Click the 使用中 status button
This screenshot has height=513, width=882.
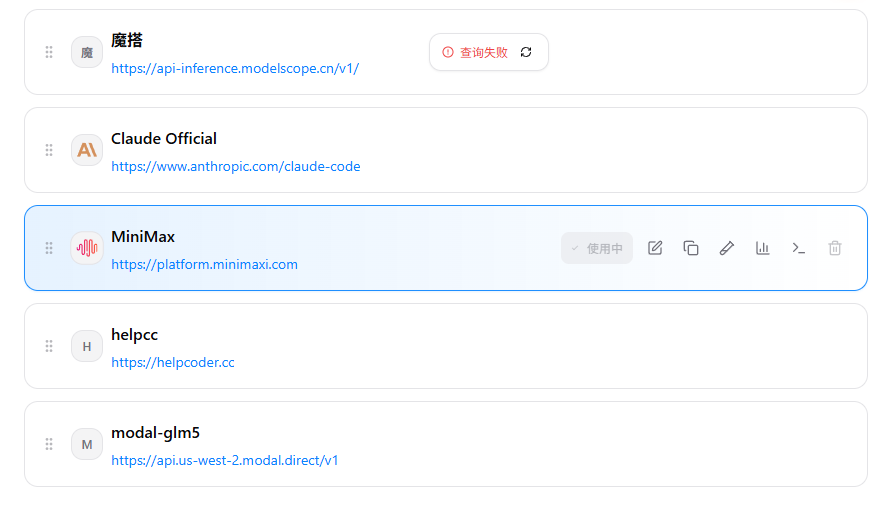(597, 248)
